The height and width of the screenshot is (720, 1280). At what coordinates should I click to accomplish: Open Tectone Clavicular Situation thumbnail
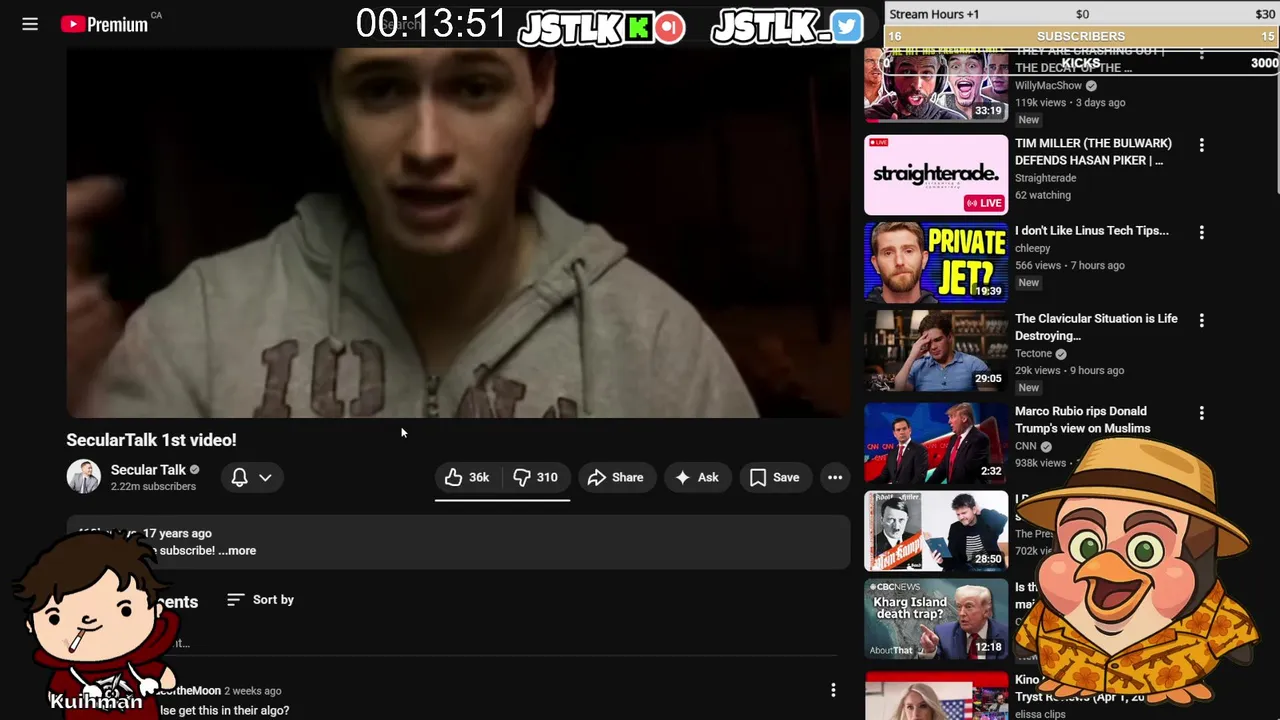pos(936,350)
